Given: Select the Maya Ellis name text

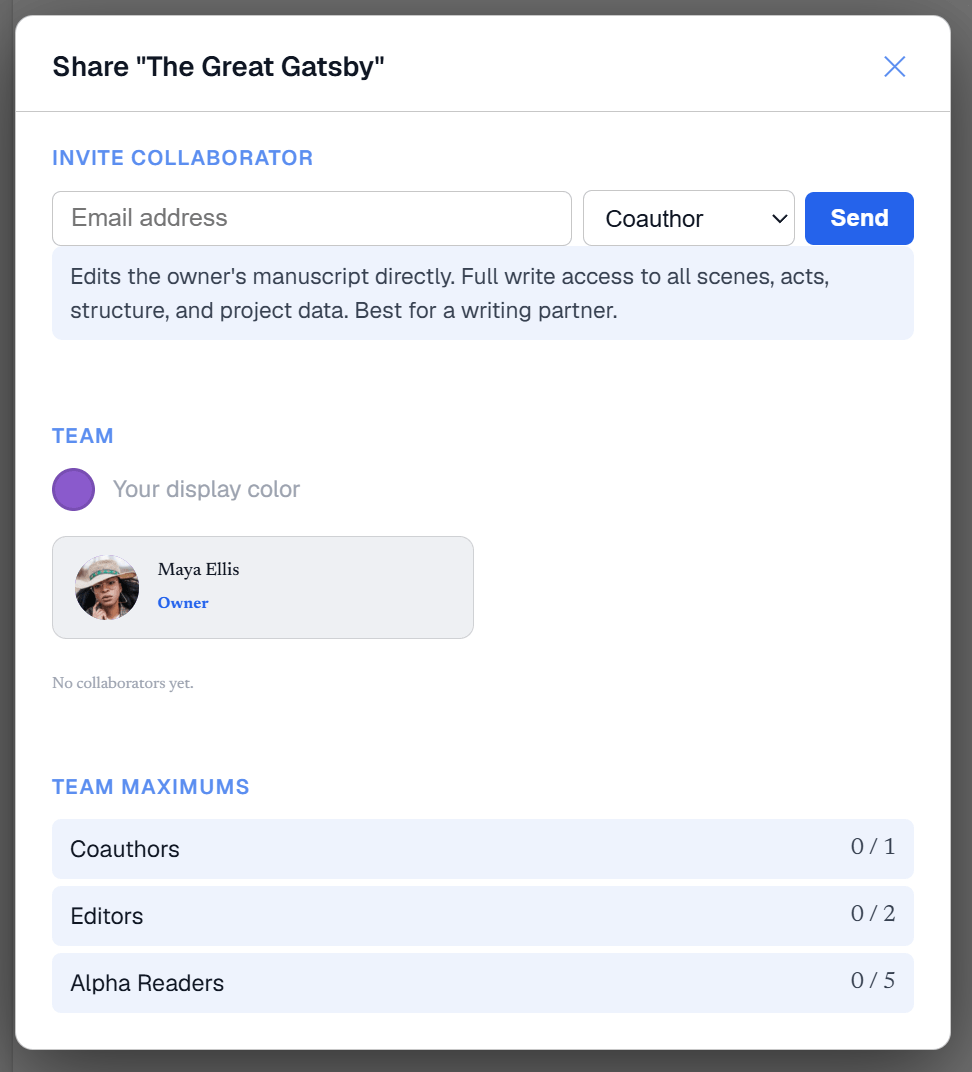Looking at the screenshot, I should (x=198, y=570).
